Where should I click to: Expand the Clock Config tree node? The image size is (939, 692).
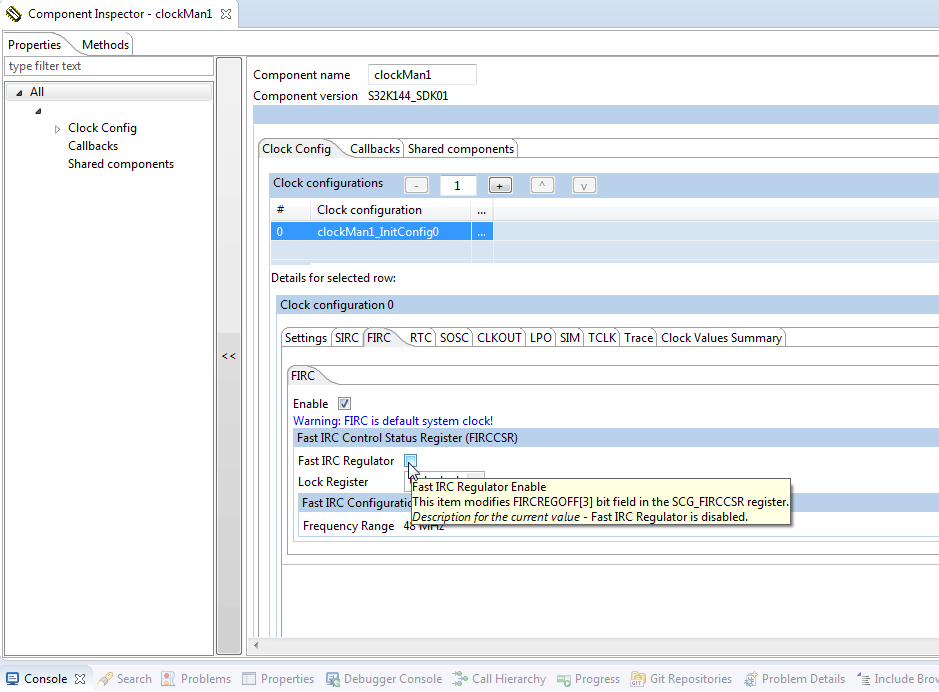[x=57, y=129]
